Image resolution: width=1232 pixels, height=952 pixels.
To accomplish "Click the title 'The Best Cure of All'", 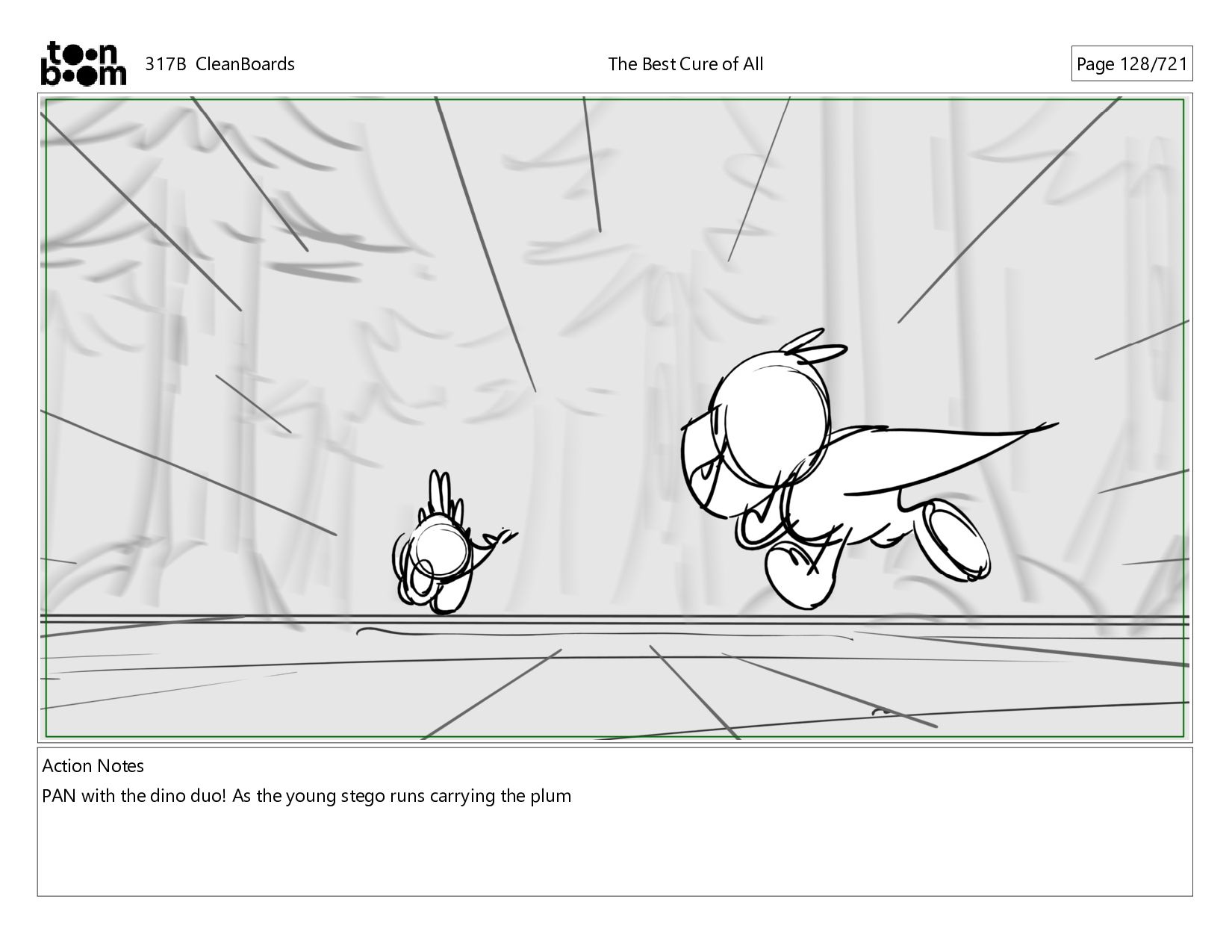I will click(x=685, y=64).
